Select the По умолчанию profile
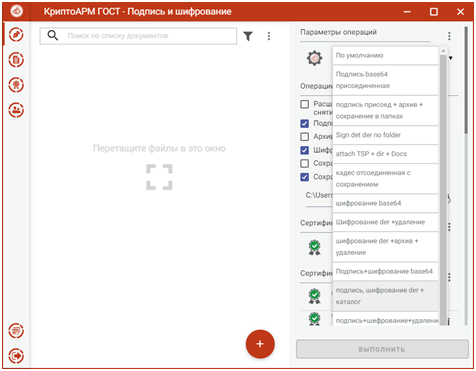Screen dimensions: 476x371 (386, 56)
